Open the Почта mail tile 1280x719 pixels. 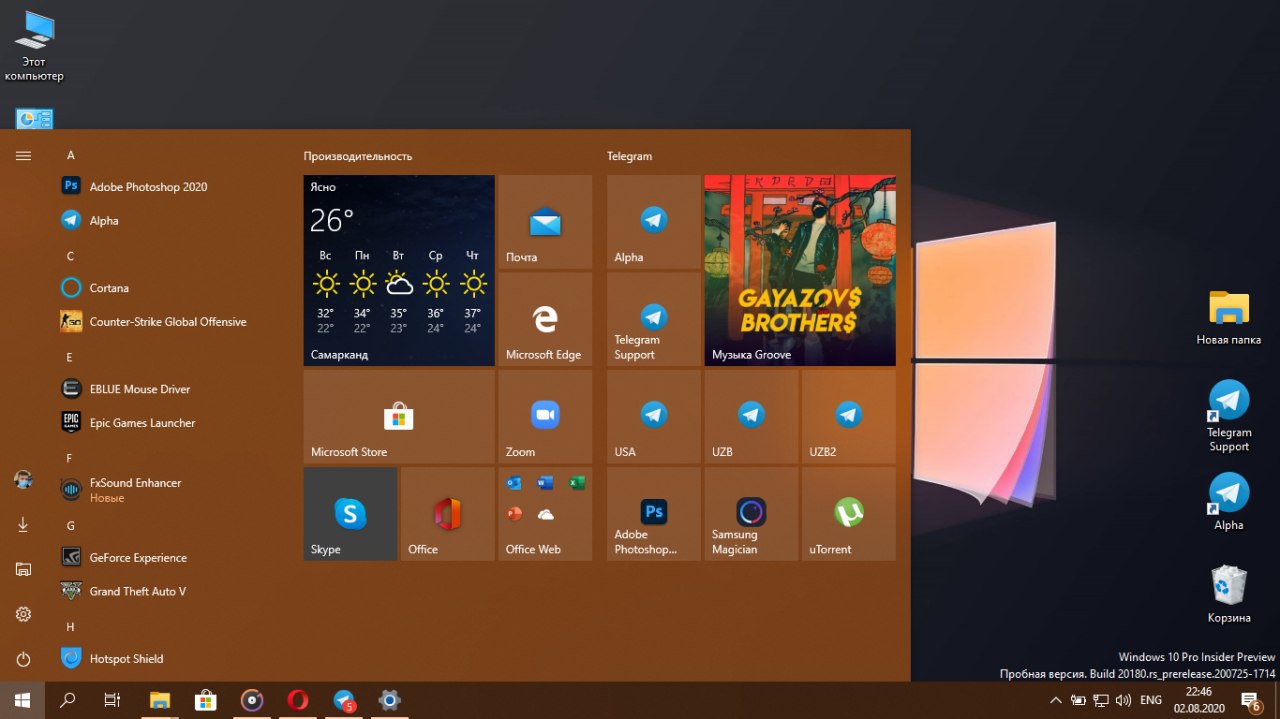pos(545,222)
